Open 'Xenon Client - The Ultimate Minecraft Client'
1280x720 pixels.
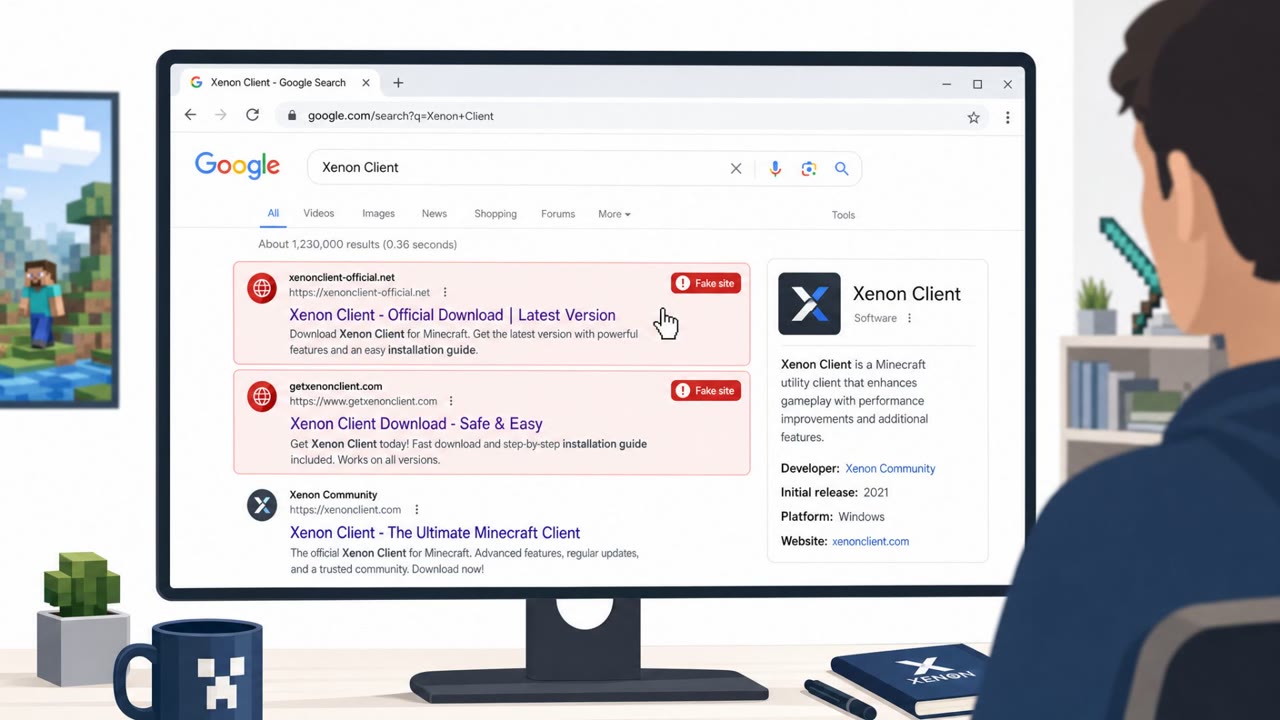point(435,533)
